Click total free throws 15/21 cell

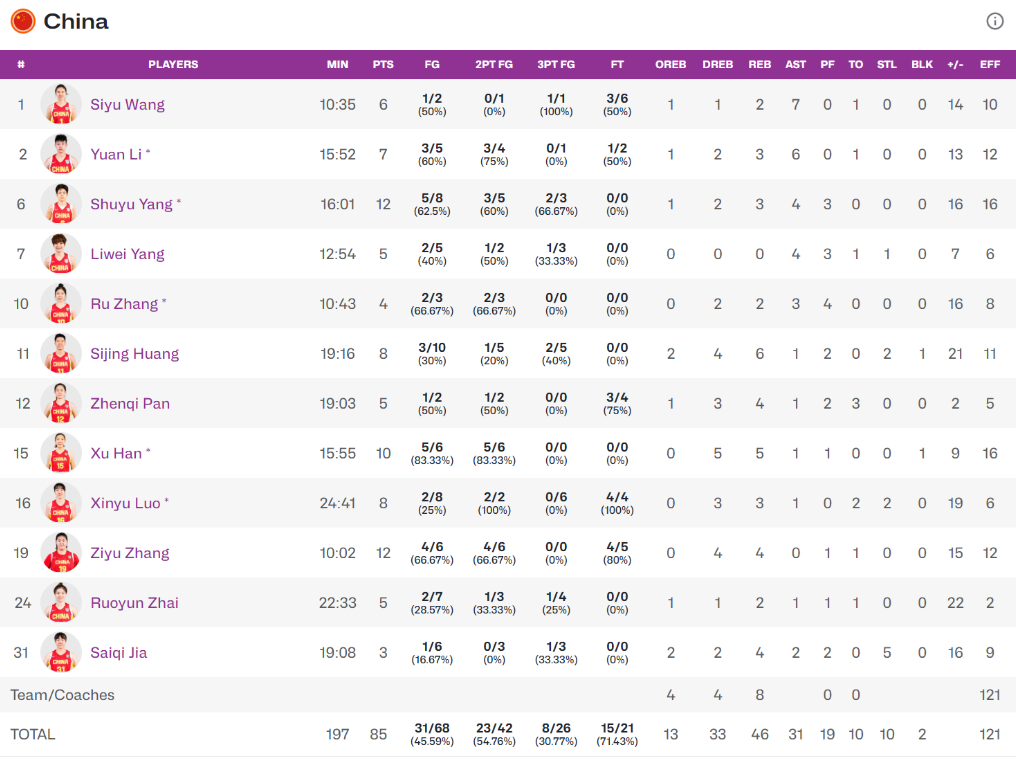click(618, 734)
